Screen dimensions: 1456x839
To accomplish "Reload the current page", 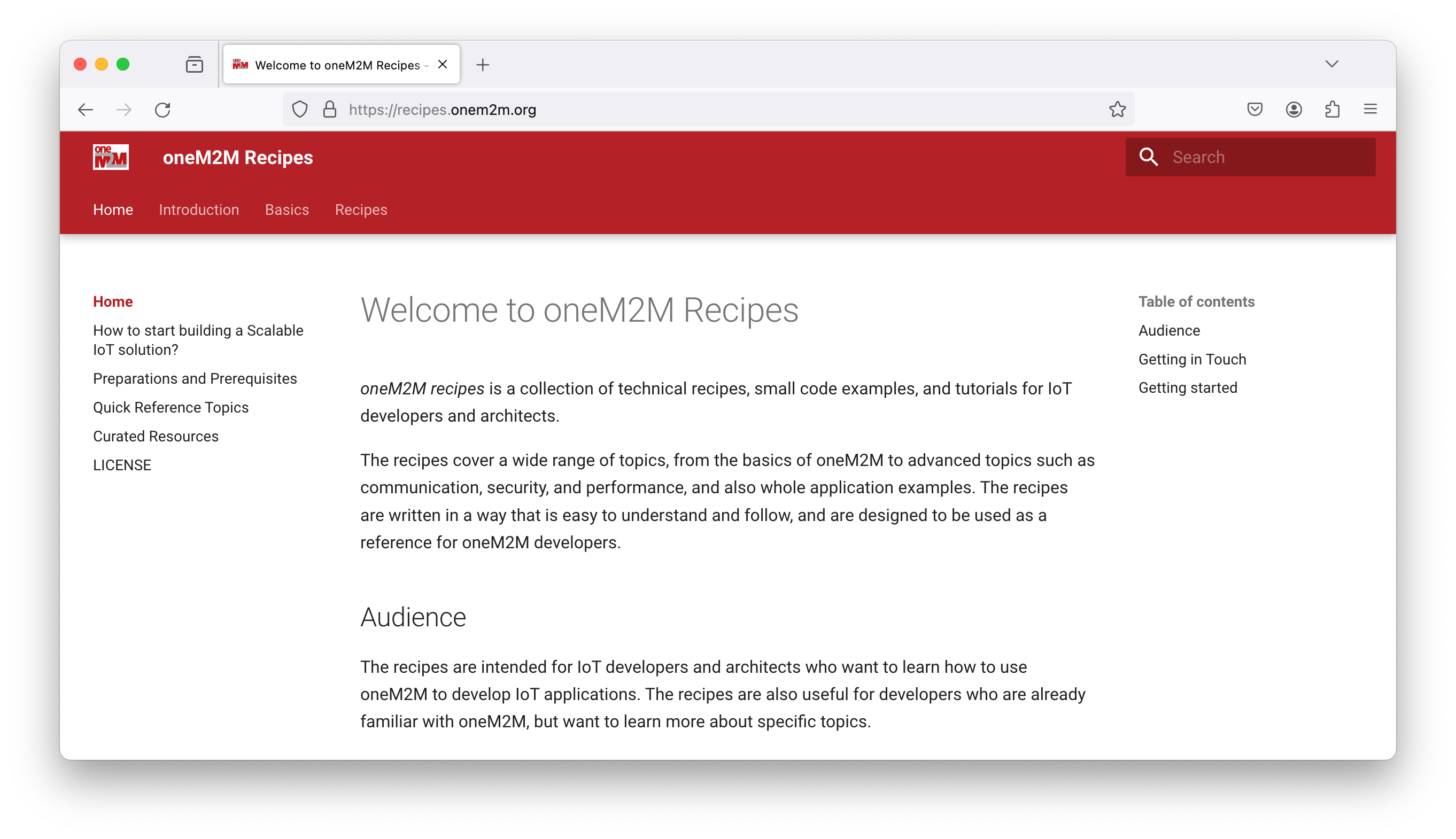I will tap(163, 110).
